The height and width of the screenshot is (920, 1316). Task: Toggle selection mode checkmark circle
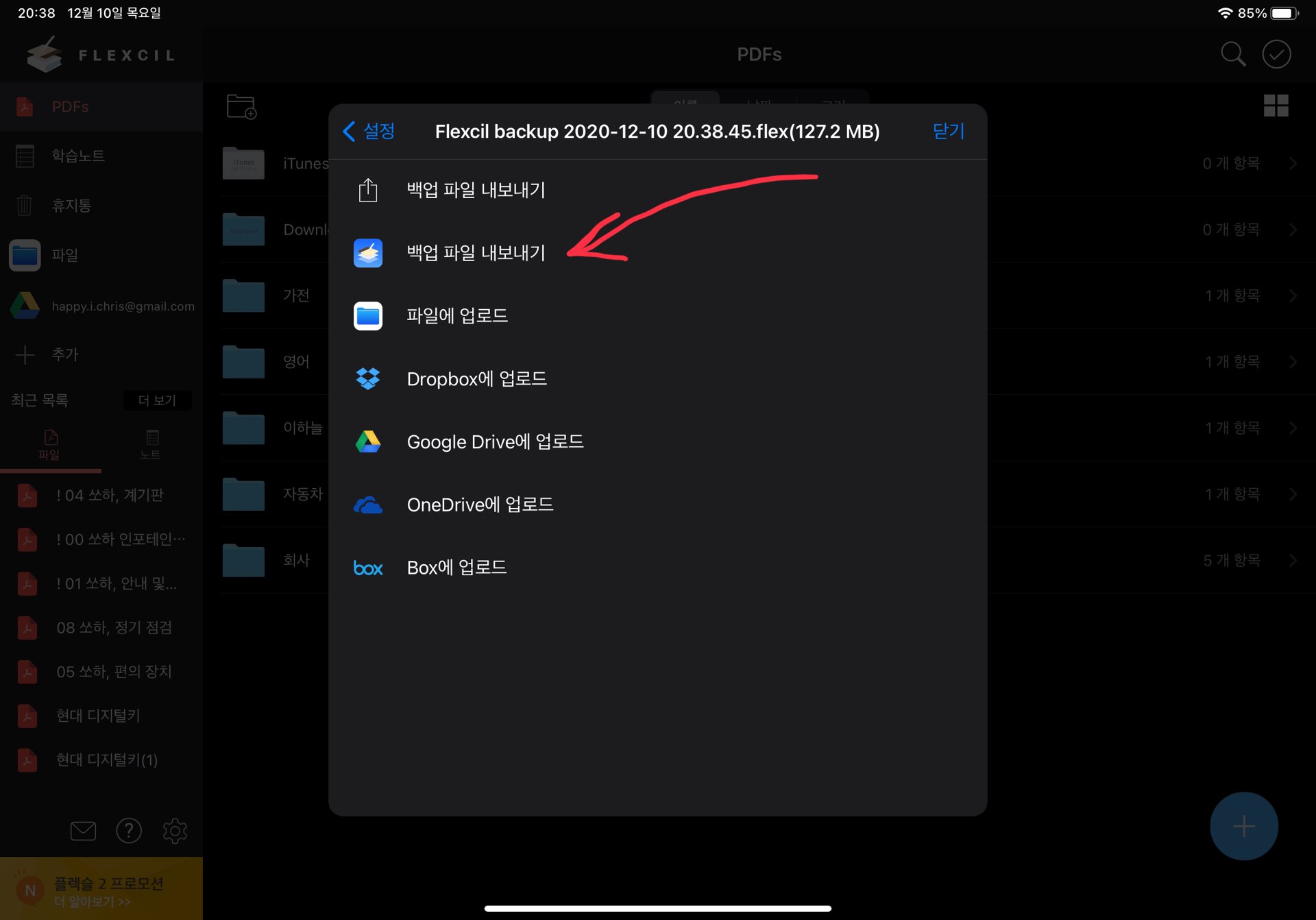point(1276,54)
